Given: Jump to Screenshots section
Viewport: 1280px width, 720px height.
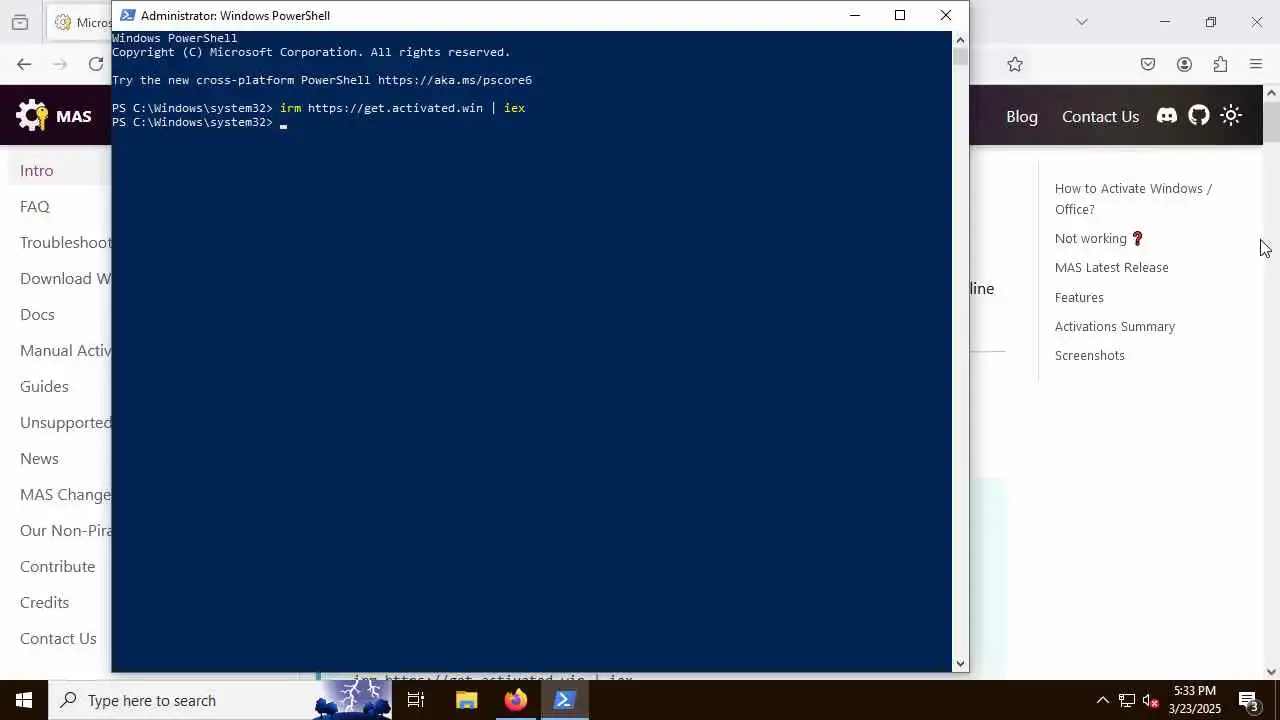Looking at the screenshot, I should coord(1090,355).
